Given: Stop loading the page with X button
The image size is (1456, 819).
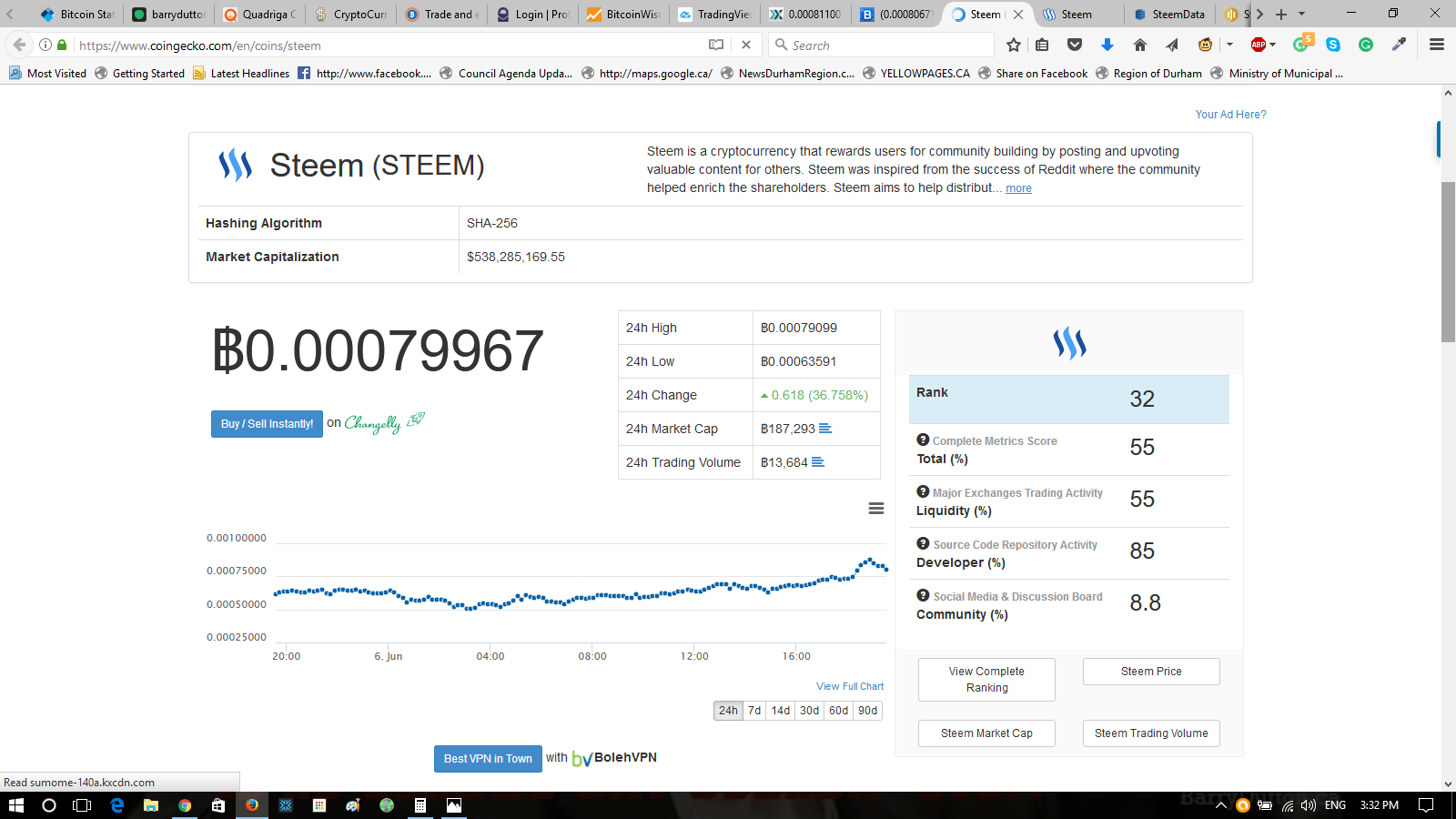Looking at the screenshot, I should click(746, 45).
